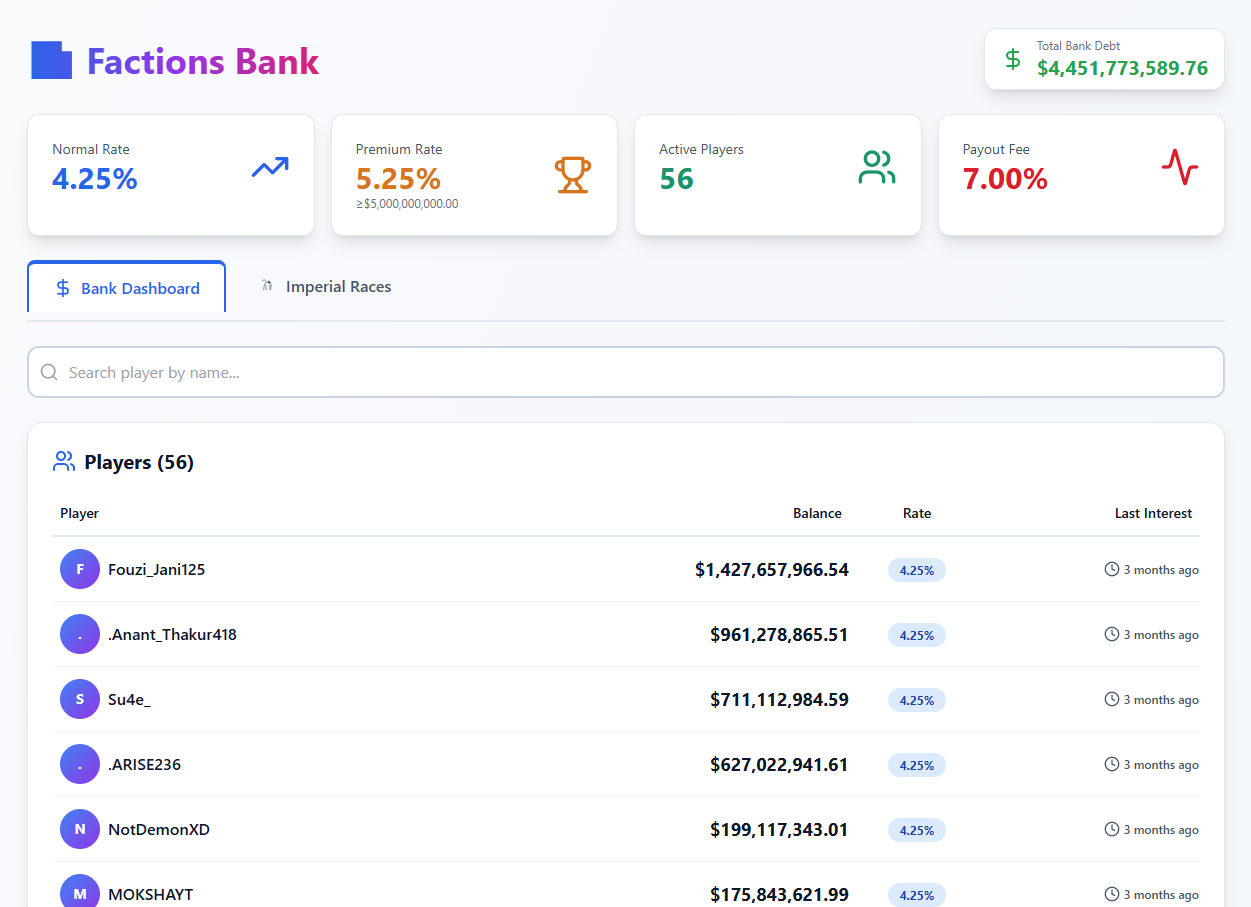The width and height of the screenshot is (1251, 907).
Task: Click the blue Factions Bank logo icon
Action: [x=52, y=60]
